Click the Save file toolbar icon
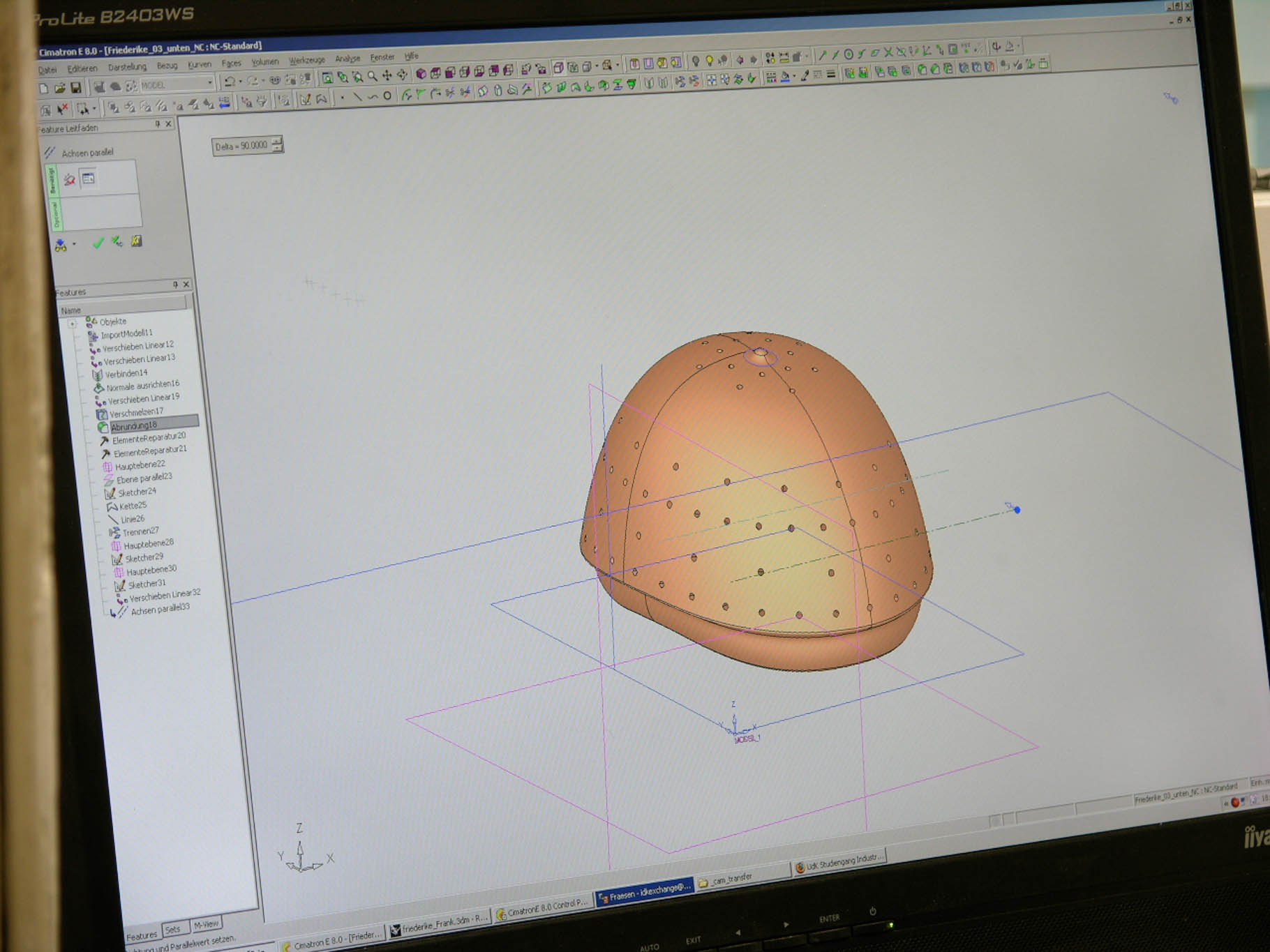Image resolution: width=1270 pixels, height=952 pixels. tap(76, 87)
